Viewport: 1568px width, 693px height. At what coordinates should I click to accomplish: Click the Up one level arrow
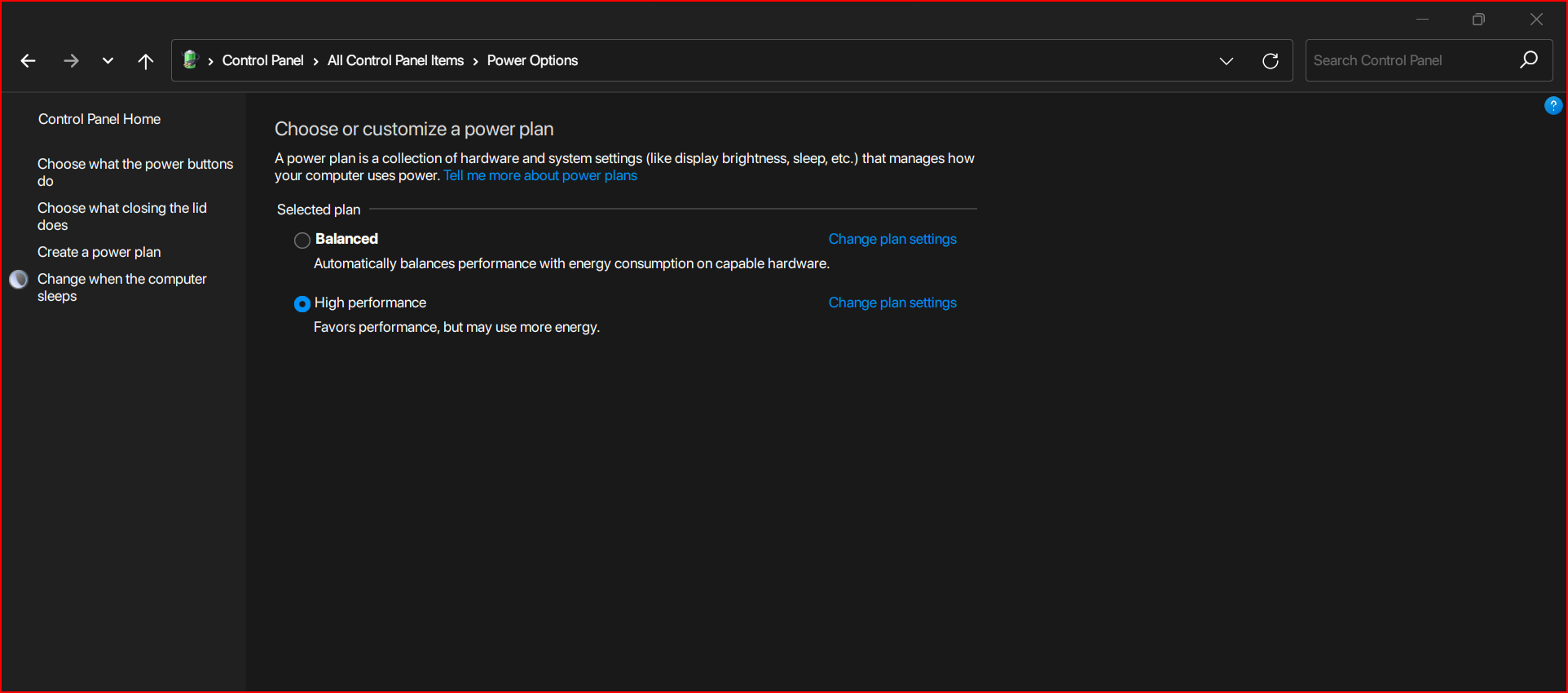146,61
